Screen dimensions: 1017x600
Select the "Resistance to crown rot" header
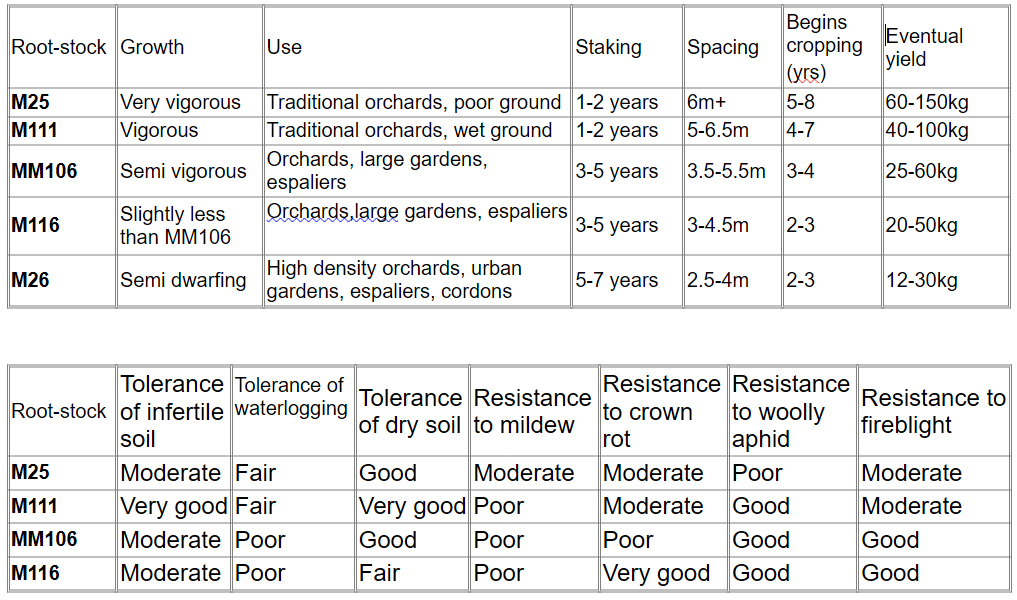point(662,411)
